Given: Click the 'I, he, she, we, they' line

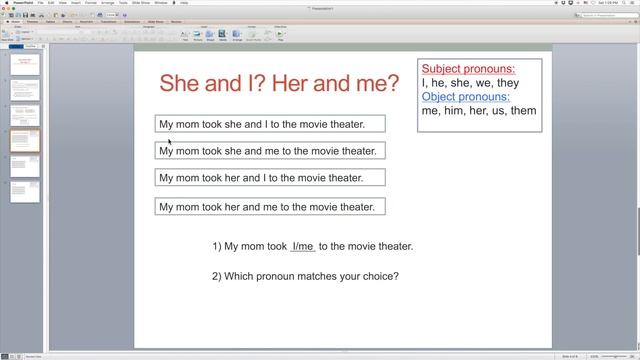Looking at the screenshot, I should pos(470,83).
